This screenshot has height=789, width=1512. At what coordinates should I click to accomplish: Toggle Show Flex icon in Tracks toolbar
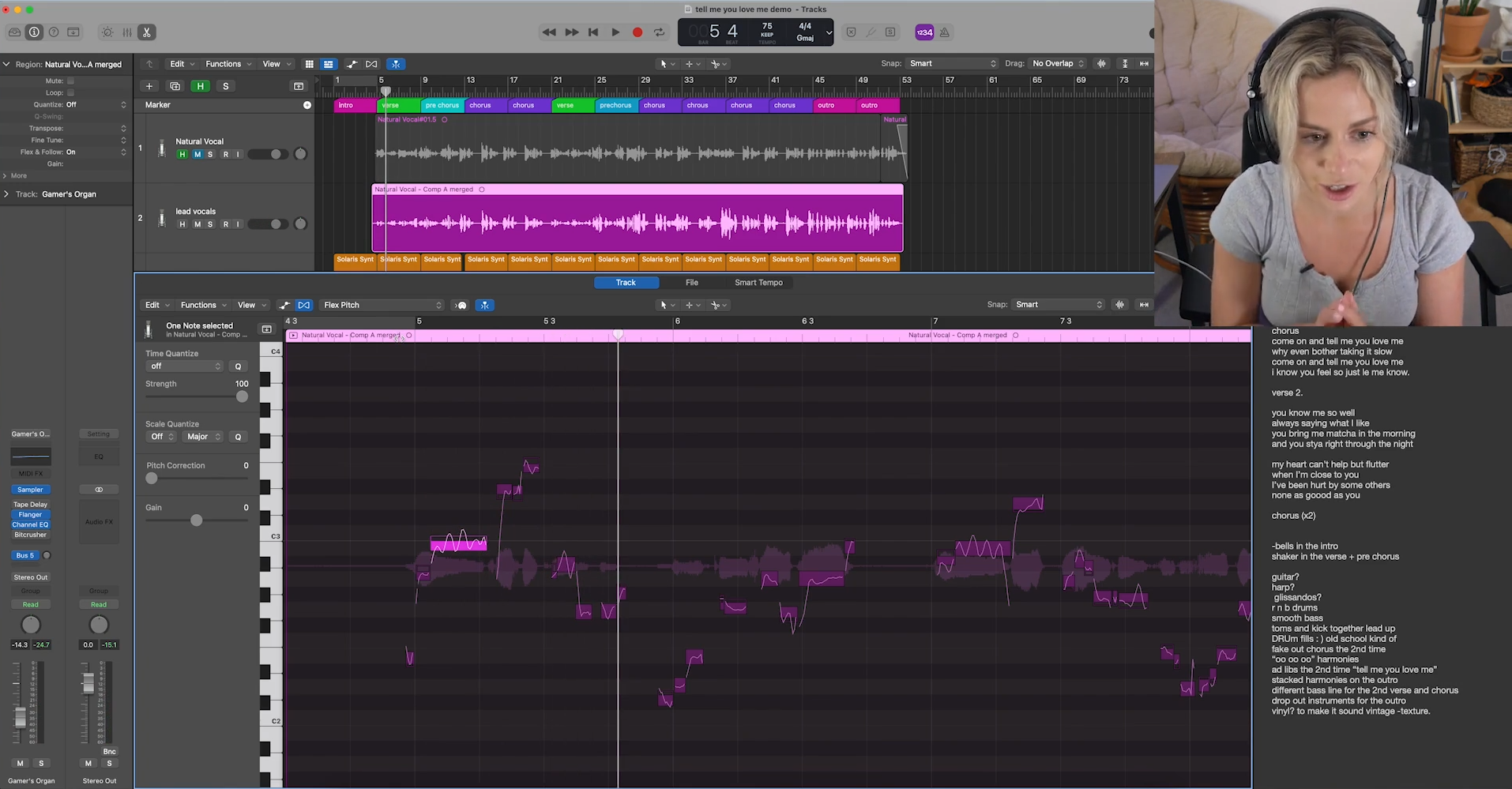[x=371, y=64]
